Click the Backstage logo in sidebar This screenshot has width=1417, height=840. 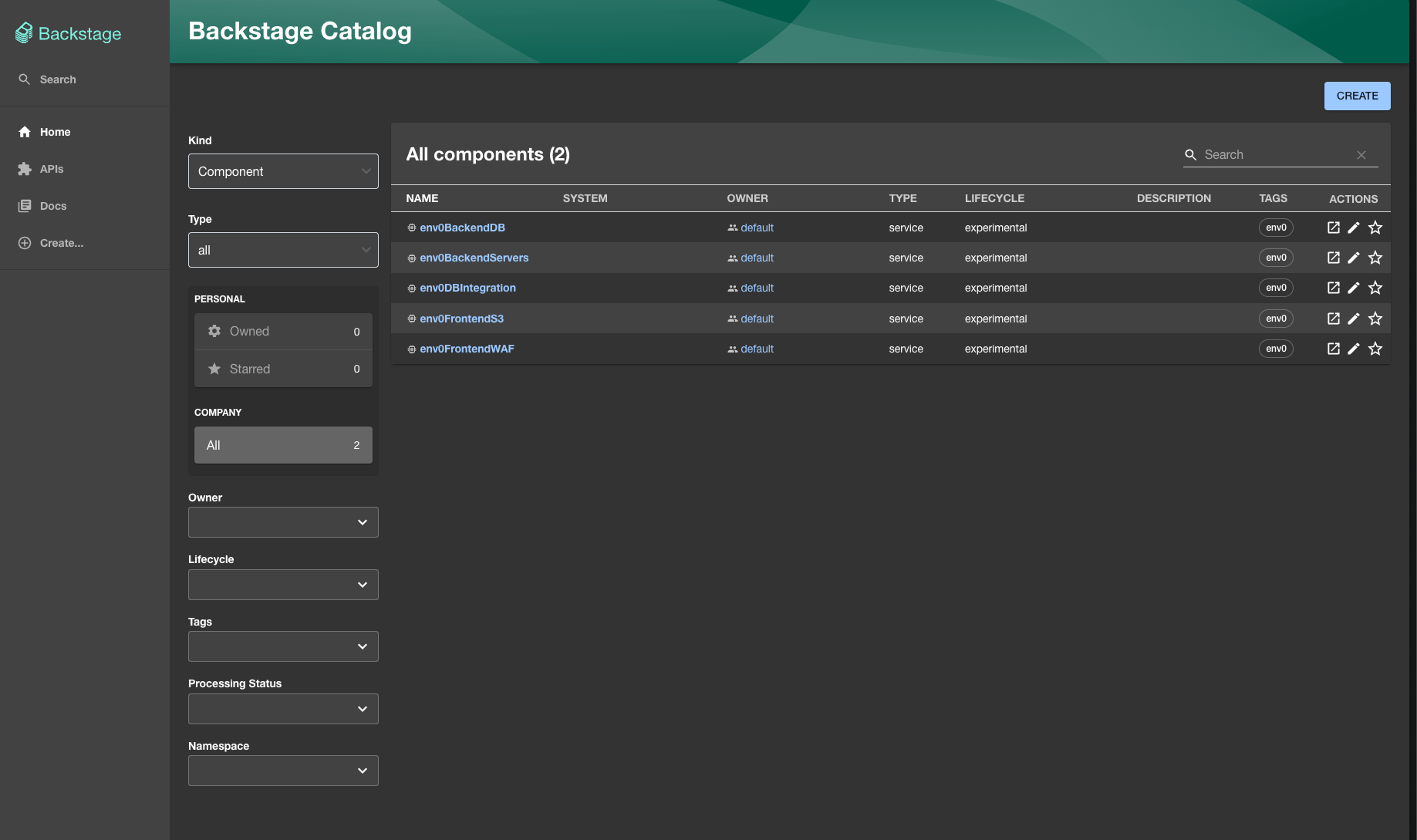coord(68,33)
